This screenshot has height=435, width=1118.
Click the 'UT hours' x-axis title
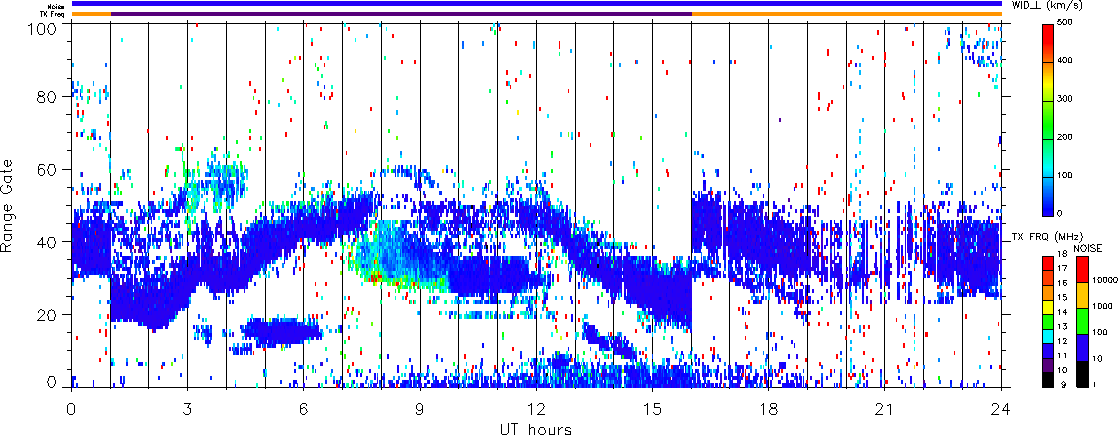536,429
